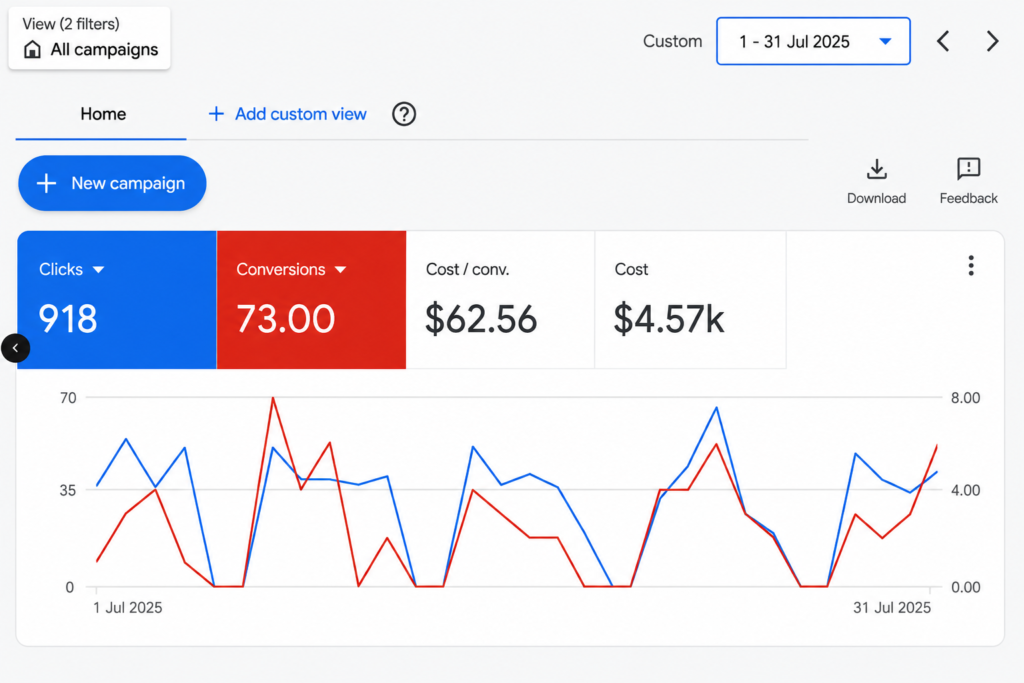
Task: Open the View (2 filters) campaigns selector
Action: pyautogui.click(x=89, y=38)
